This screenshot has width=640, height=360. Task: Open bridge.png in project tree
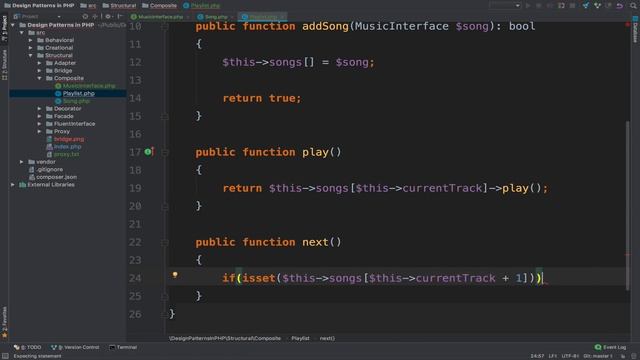[x=65, y=139]
